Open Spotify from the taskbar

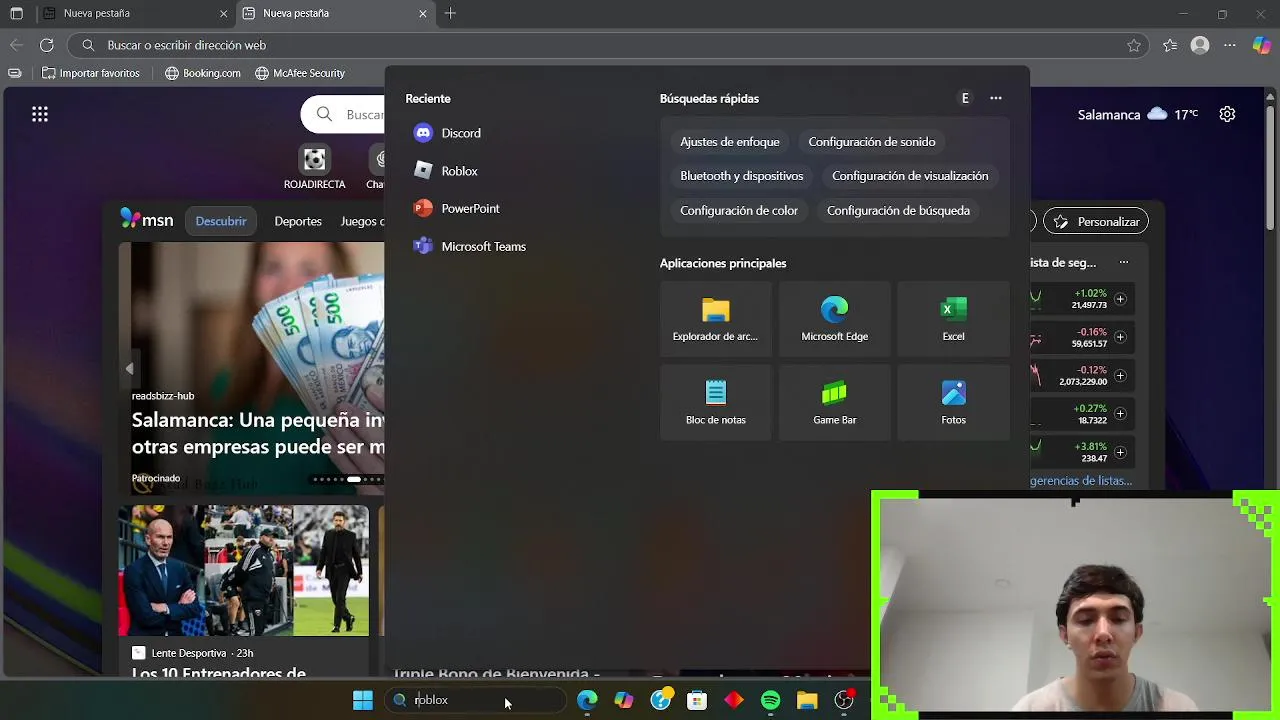[x=770, y=700]
